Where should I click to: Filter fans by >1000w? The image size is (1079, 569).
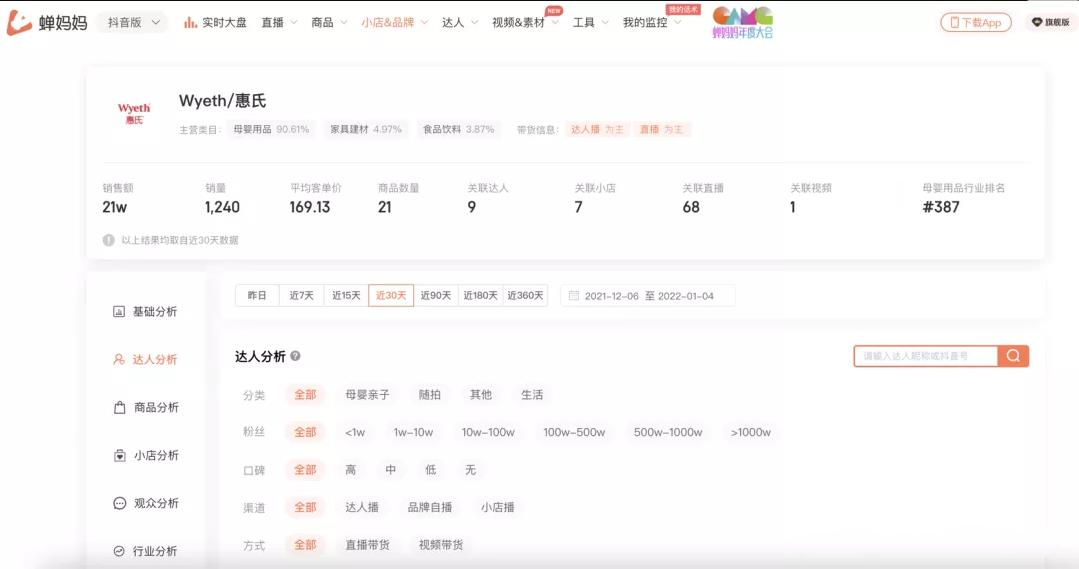pyautogui.click(x=751, y=432)
